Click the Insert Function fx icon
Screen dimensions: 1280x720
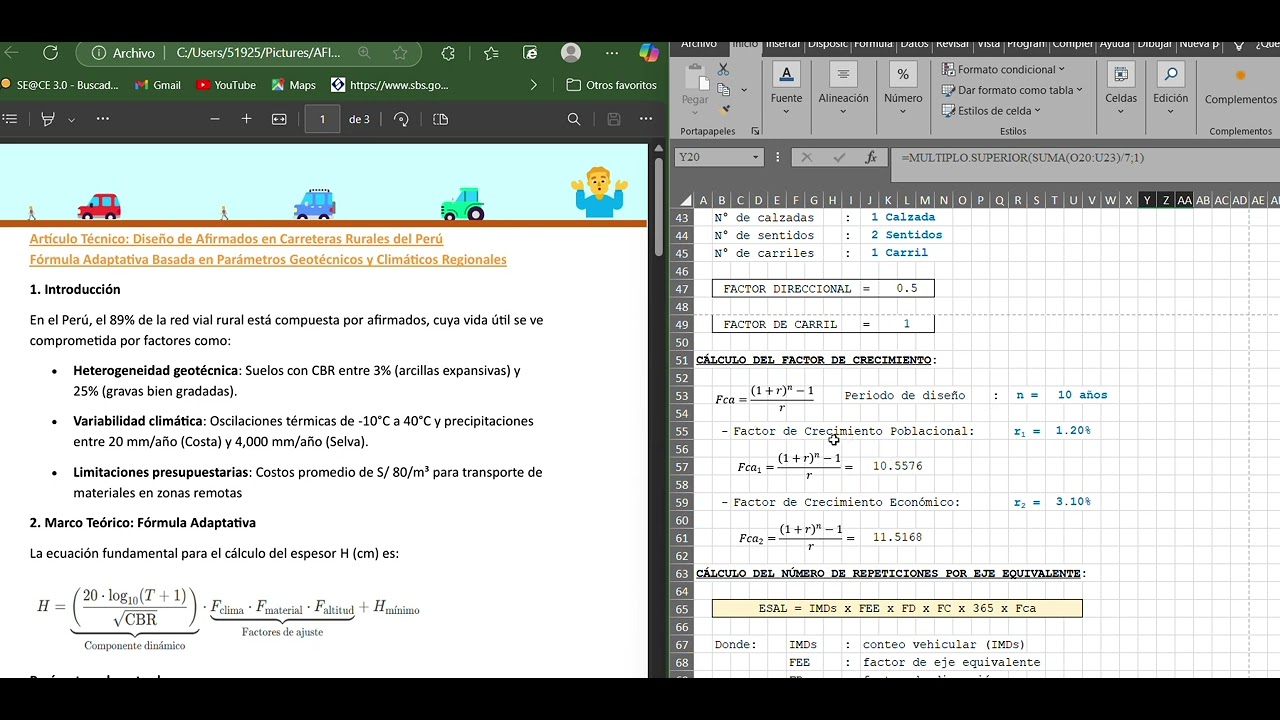[871, 157]
